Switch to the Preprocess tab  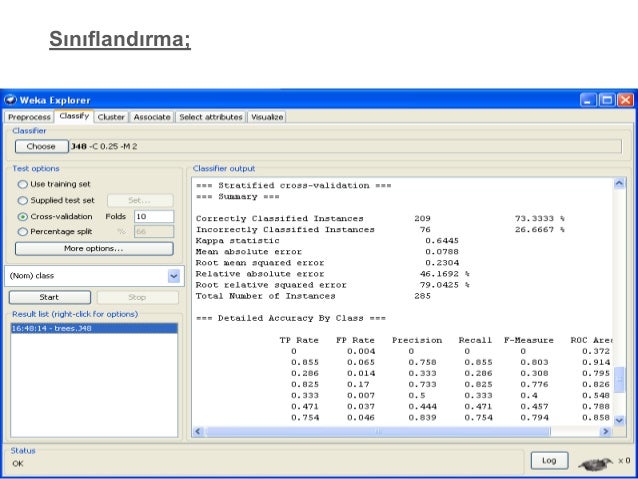(x=28, y=117)
